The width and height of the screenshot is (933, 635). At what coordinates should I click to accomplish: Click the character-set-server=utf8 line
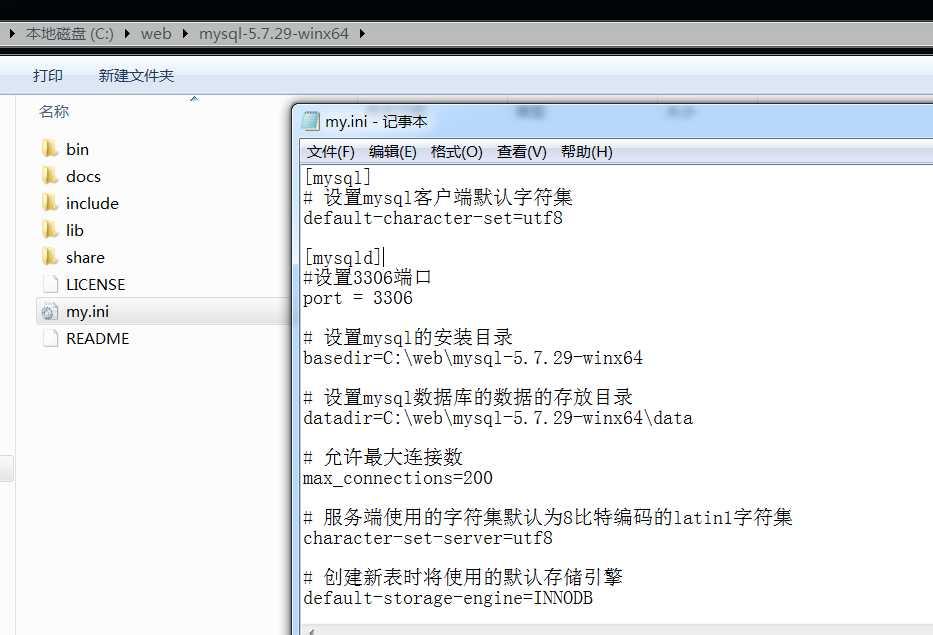pyautogui.click(x=428, y=538)
